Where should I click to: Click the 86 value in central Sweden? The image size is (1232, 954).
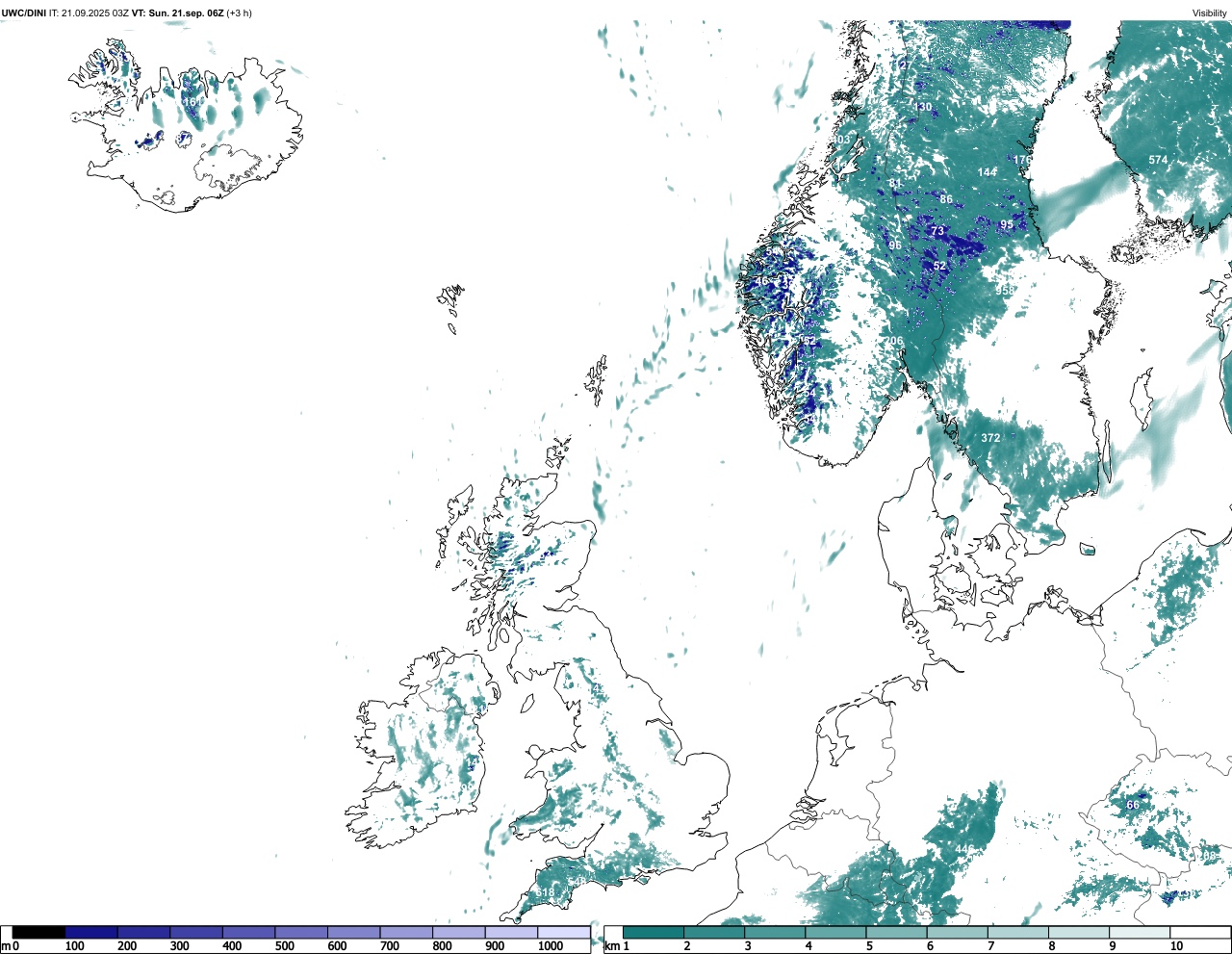[x=946, y=200]
